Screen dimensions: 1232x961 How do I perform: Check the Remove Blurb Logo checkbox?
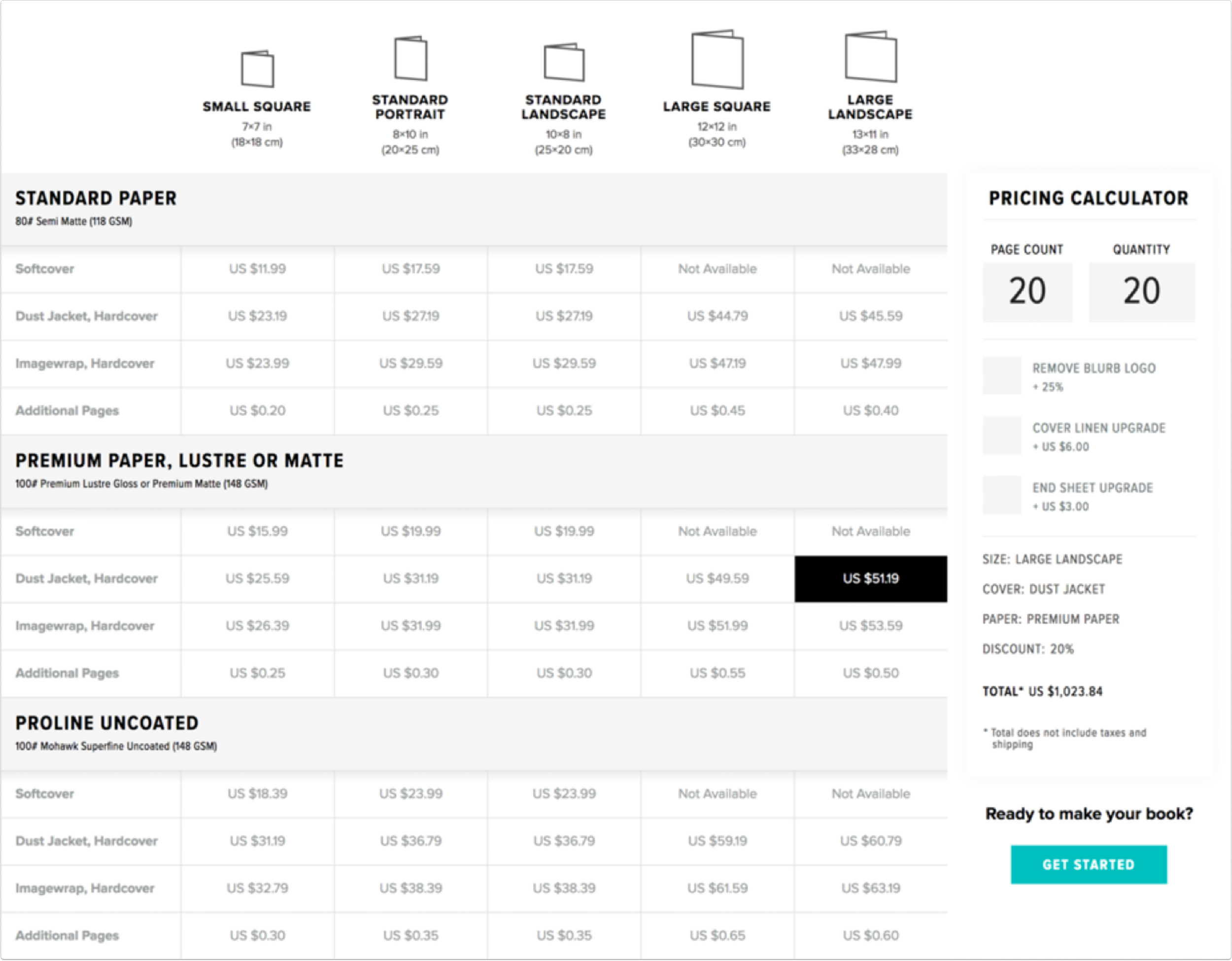pyautogui.click(x=1002, y=376)
